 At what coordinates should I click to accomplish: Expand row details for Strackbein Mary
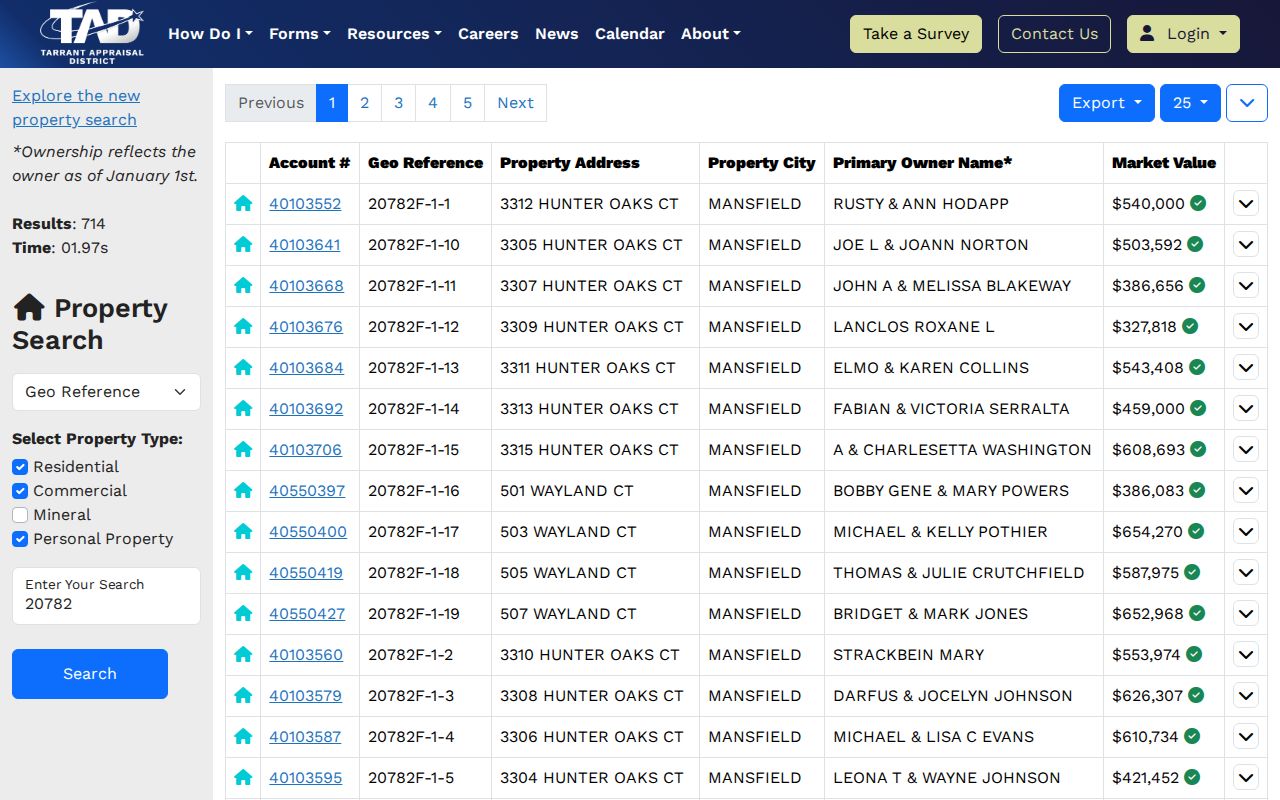1245,655
